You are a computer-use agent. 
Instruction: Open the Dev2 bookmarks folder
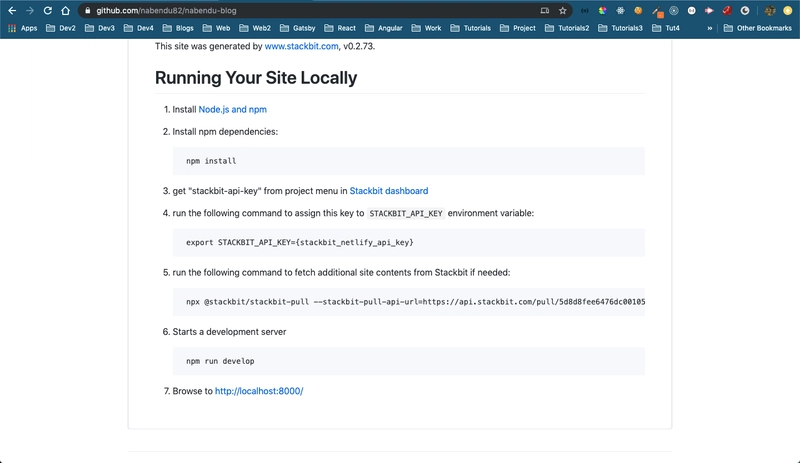(61, 28)
